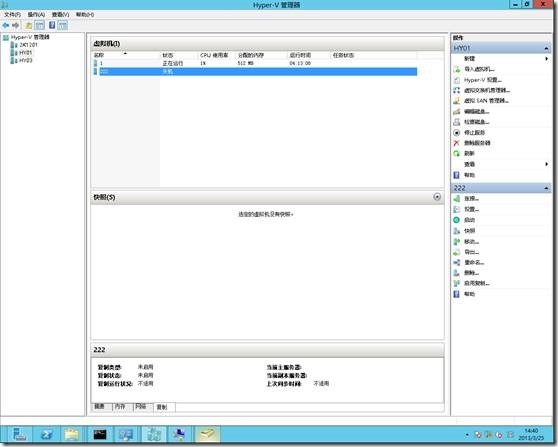Click the yellow up-folder toolbar icon
This screenshot has width=558, height=447.
(28, 25)
